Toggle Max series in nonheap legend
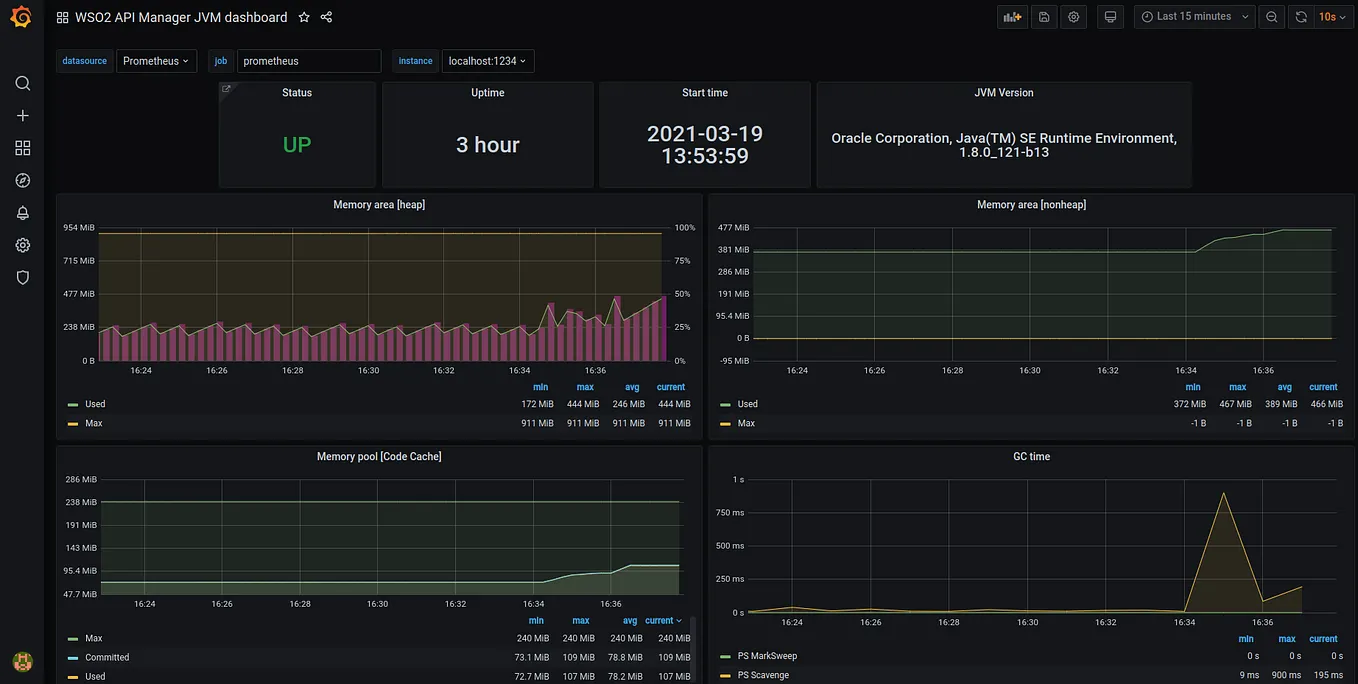 [746, 423]
